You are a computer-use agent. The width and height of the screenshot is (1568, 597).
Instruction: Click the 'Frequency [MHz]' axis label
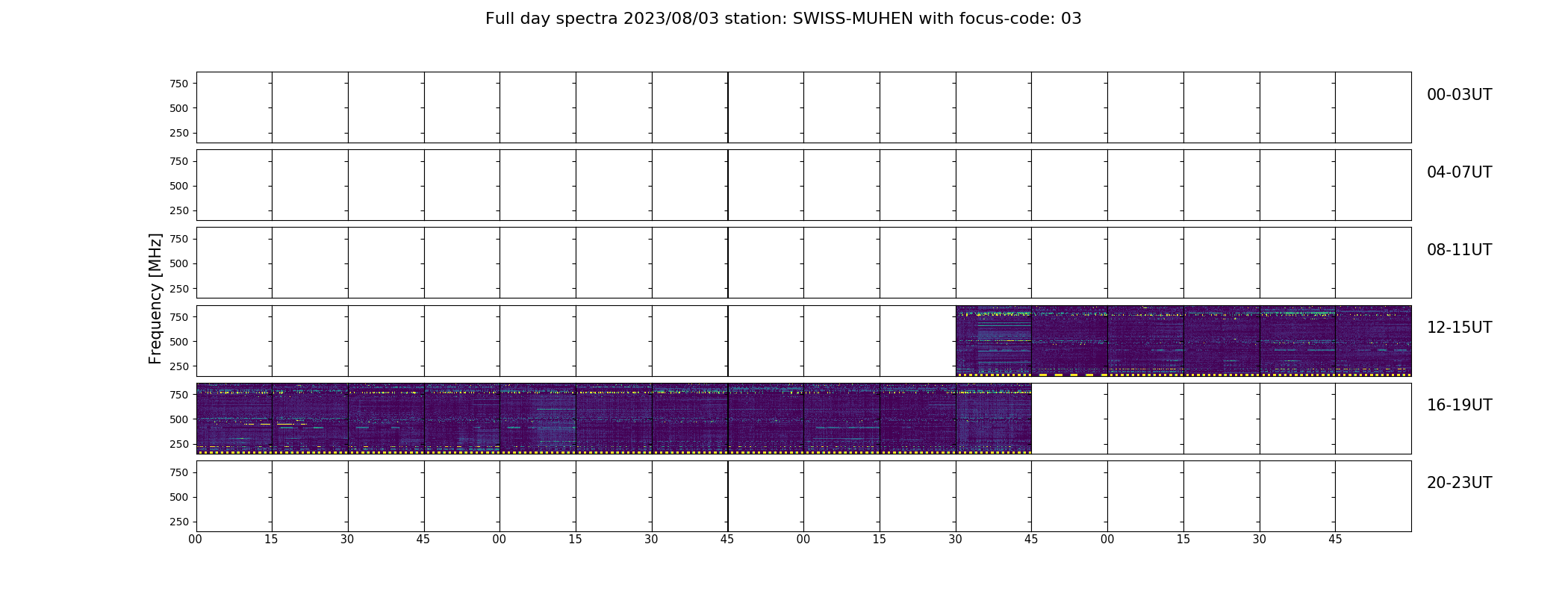[155, 298]
